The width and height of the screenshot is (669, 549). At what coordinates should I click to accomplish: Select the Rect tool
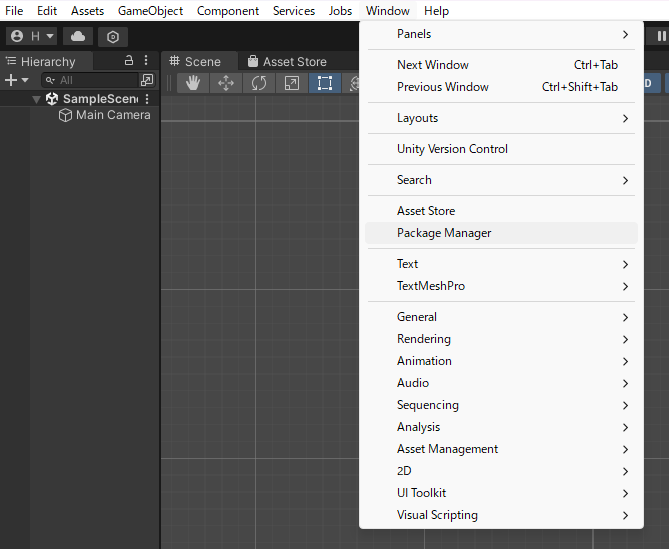pyautogui.click(x=325, y=83)
